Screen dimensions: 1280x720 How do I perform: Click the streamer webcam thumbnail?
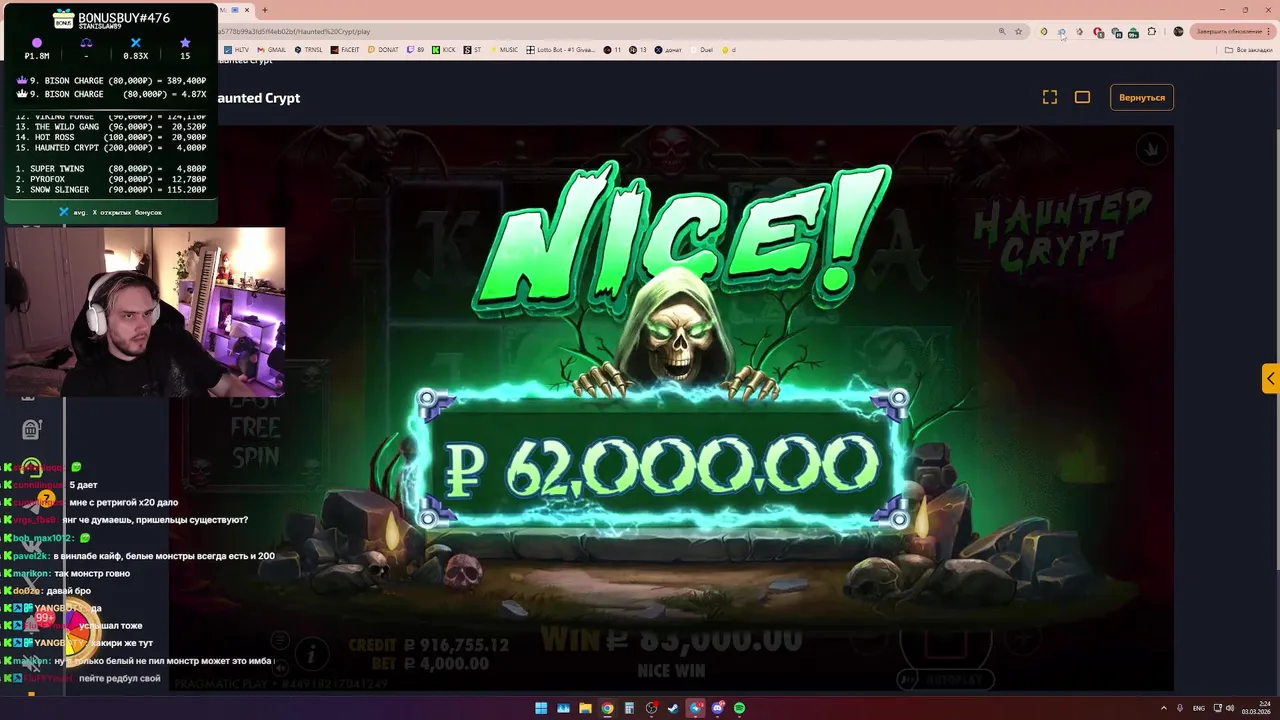145,312
